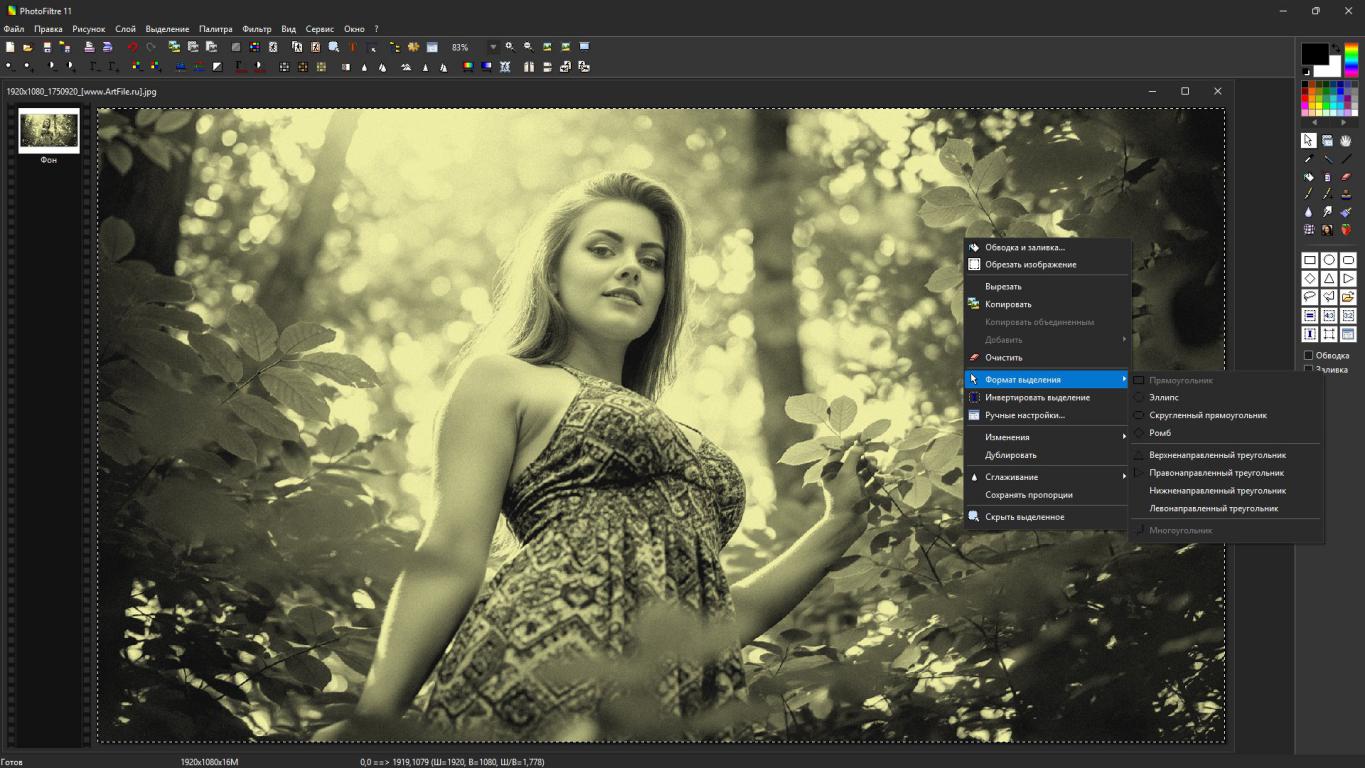Choose the Ellipse selection shape icon
The width and height of the screenshot is (1365, 768).
point(1328,260)
